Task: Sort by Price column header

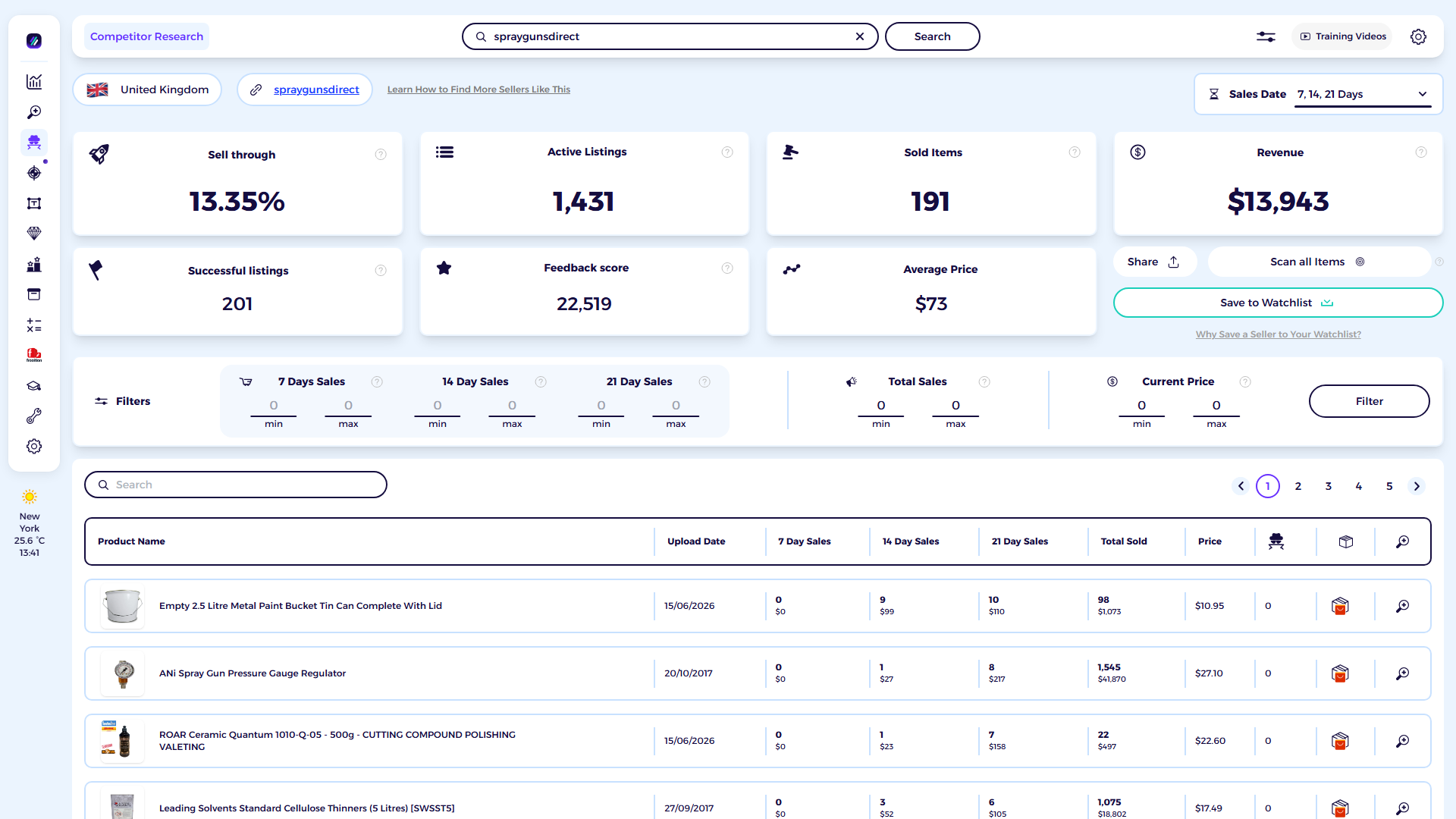Action: tap(1210, 541)
